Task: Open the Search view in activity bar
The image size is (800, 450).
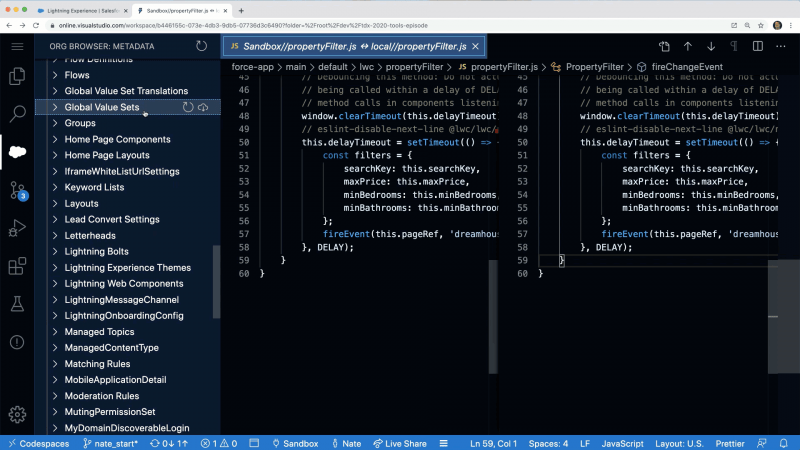Action: point(17,114)
